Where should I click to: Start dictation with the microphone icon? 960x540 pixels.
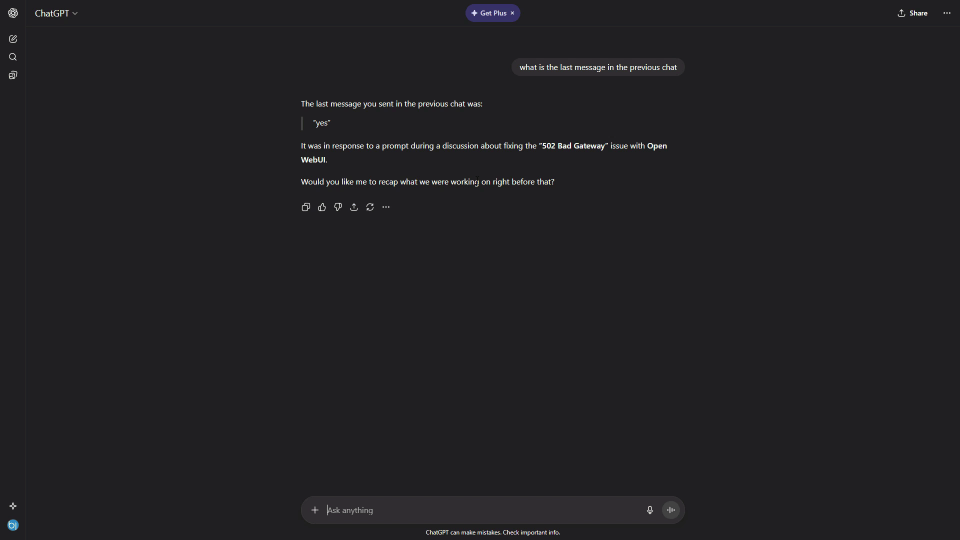(650, 510)
